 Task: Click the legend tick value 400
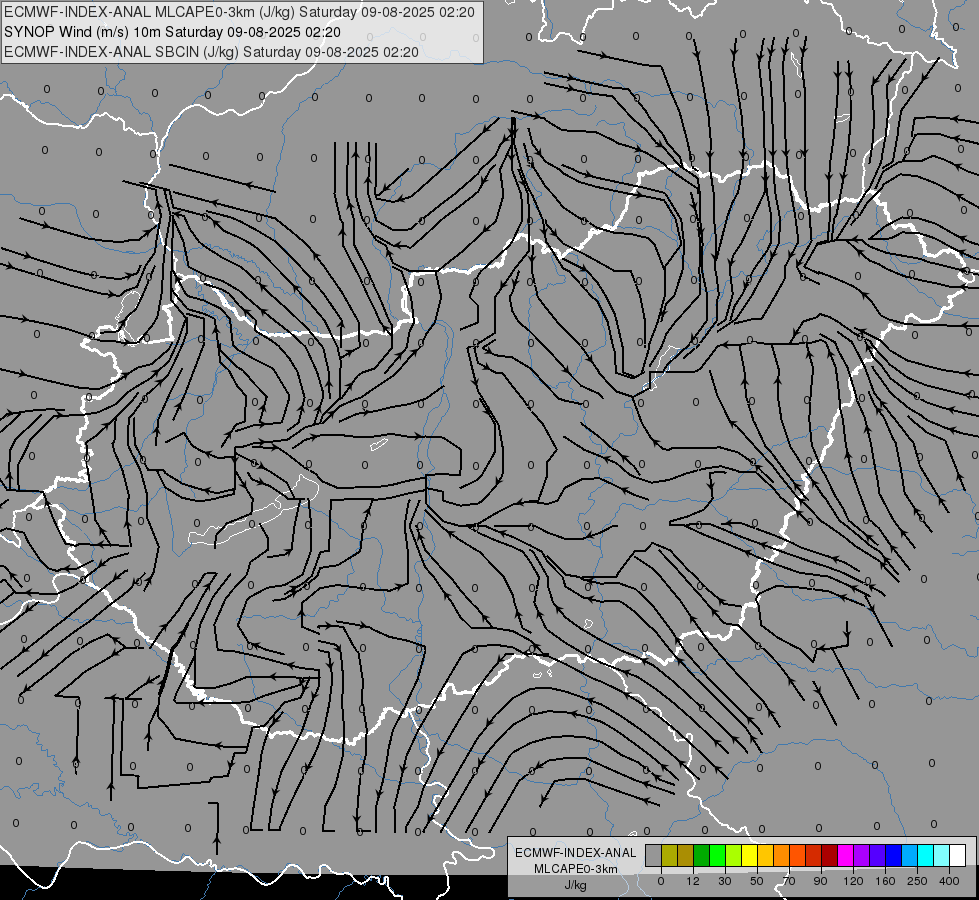[949, 881]
